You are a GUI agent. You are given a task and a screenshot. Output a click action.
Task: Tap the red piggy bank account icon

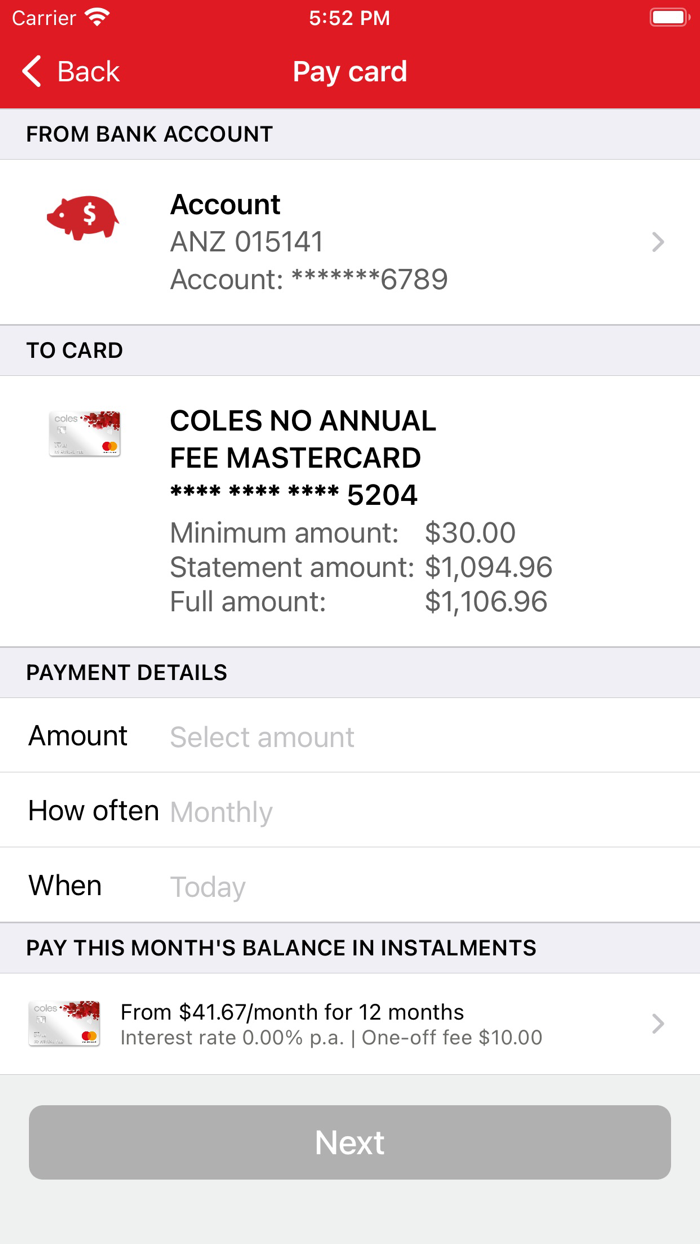(83, 216)
